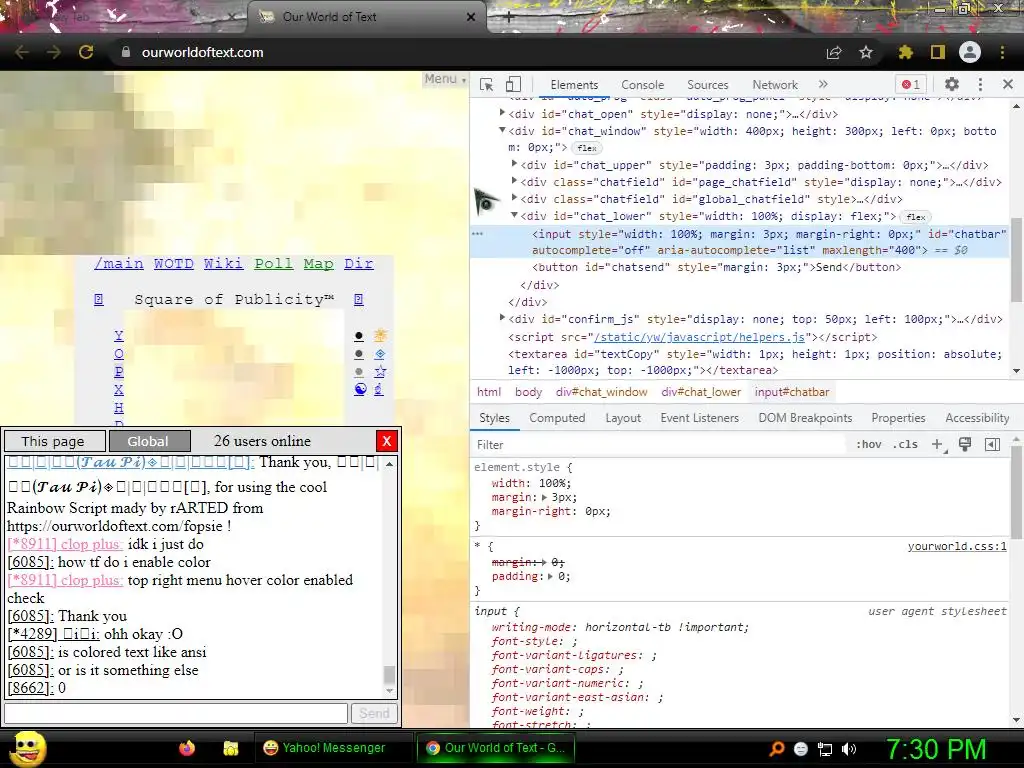Toggle common rendering emulations paintbrush icon

pyautogui.click(x=965, y=444)
